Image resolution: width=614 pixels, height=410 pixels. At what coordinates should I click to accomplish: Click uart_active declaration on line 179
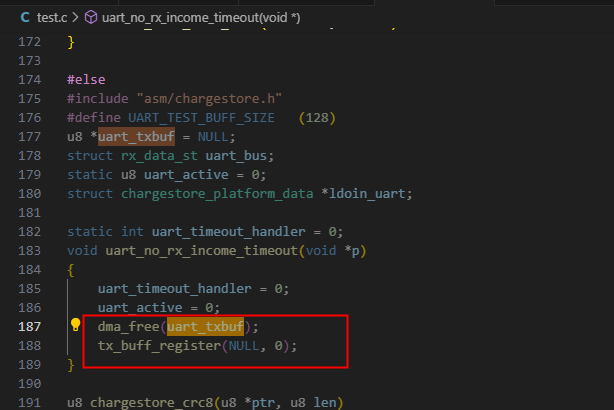pos(186,175)
